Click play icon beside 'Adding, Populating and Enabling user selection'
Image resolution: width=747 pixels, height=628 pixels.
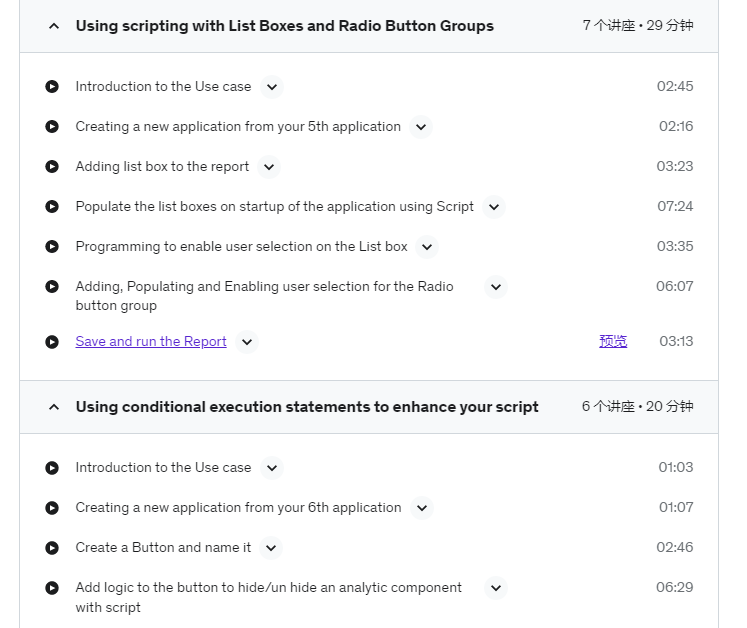click(x=52, y=286)
